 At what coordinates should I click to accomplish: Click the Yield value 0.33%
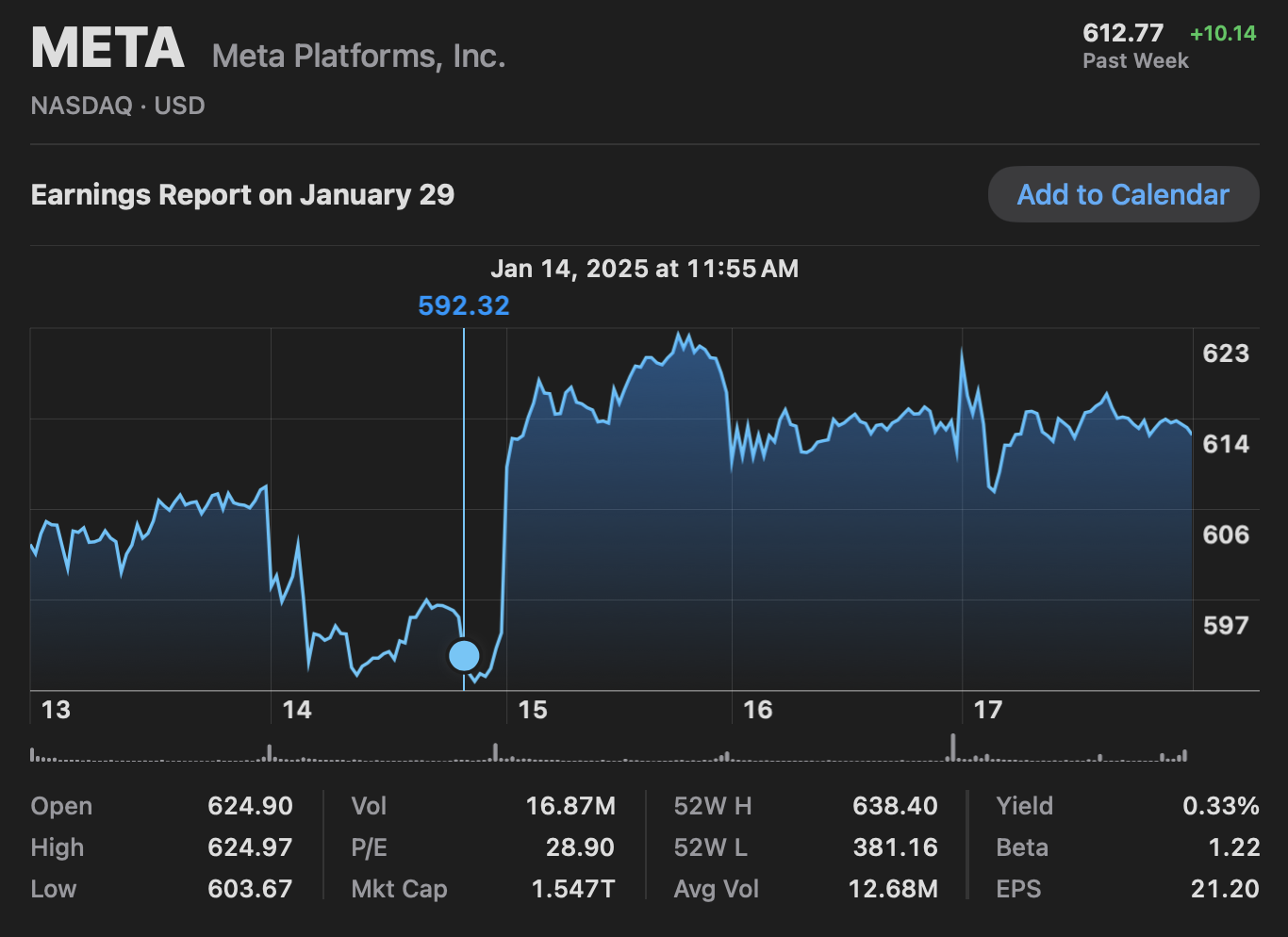click(x=1221, y=806)
